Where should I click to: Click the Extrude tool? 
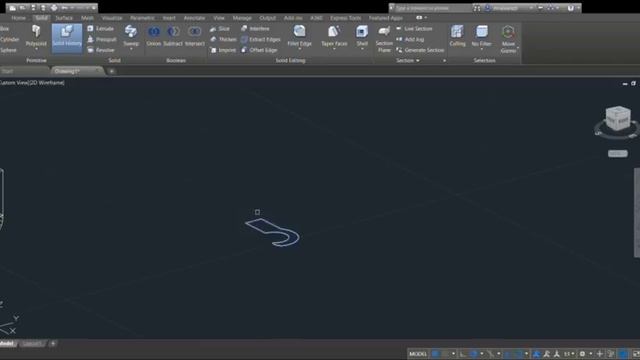[x=100, y=29]
